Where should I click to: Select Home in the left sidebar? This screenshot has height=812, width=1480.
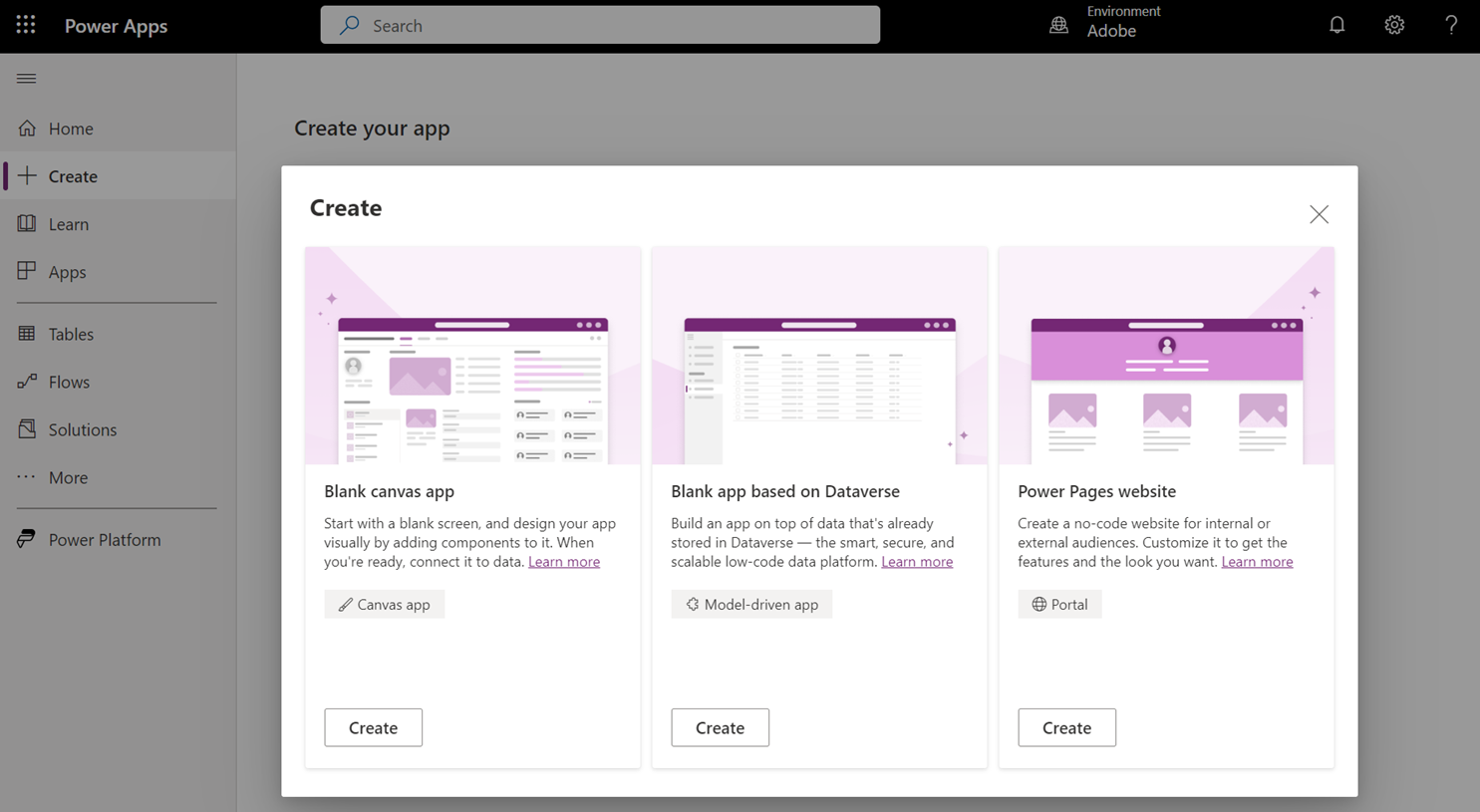tap(68, 128)
